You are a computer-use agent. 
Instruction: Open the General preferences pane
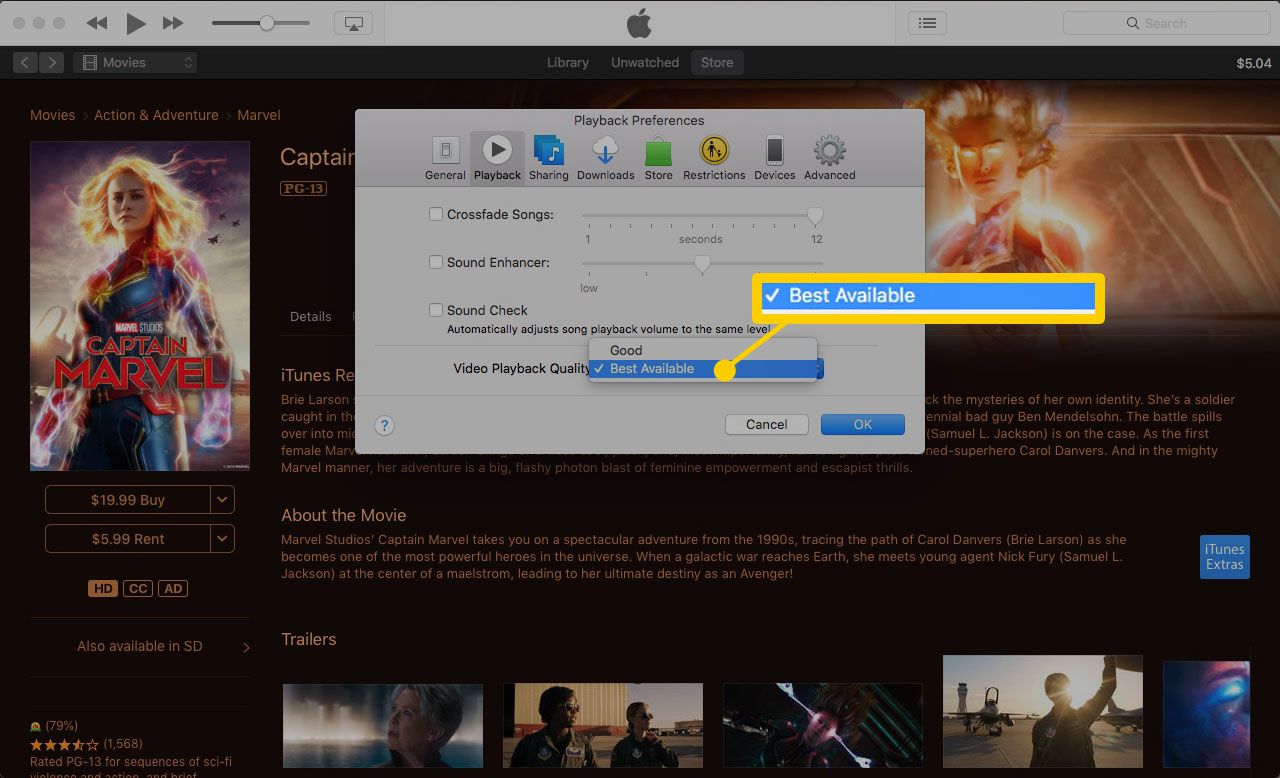tap(445, 158)
